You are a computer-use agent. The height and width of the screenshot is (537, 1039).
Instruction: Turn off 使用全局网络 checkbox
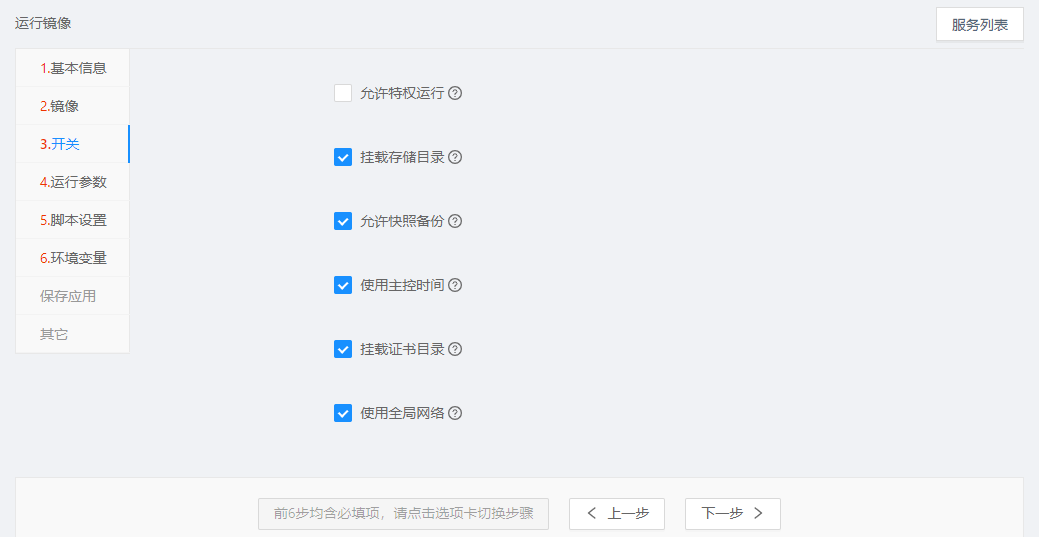pos(343,413)
